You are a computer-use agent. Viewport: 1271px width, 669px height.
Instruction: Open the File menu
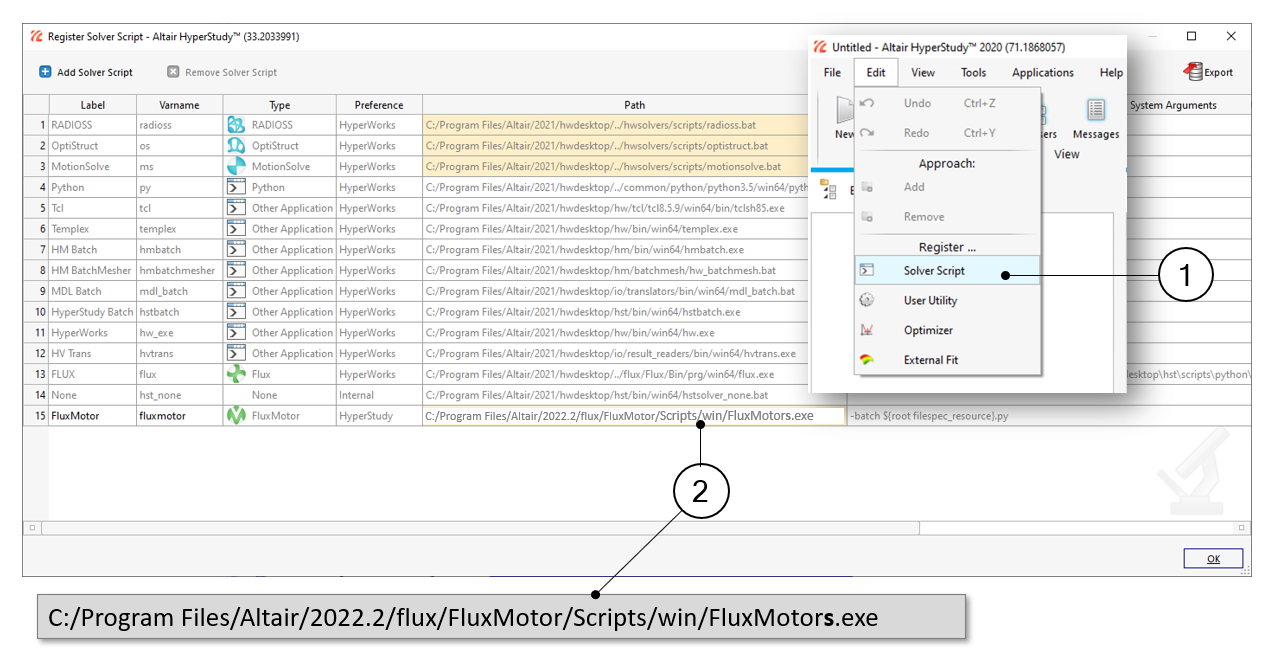(x=832, y=73)
